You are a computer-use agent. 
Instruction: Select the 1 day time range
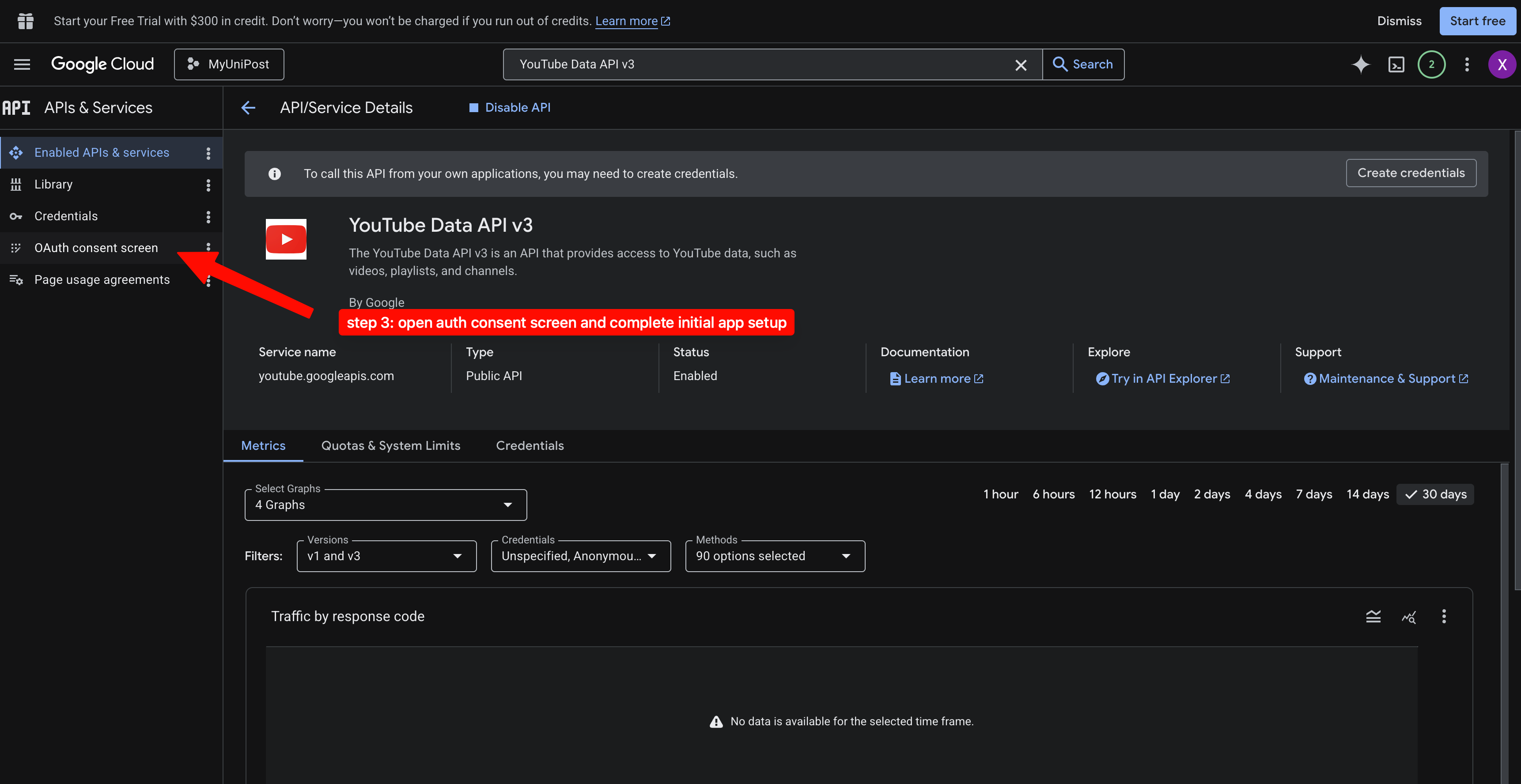click(x=1165, y=494)
